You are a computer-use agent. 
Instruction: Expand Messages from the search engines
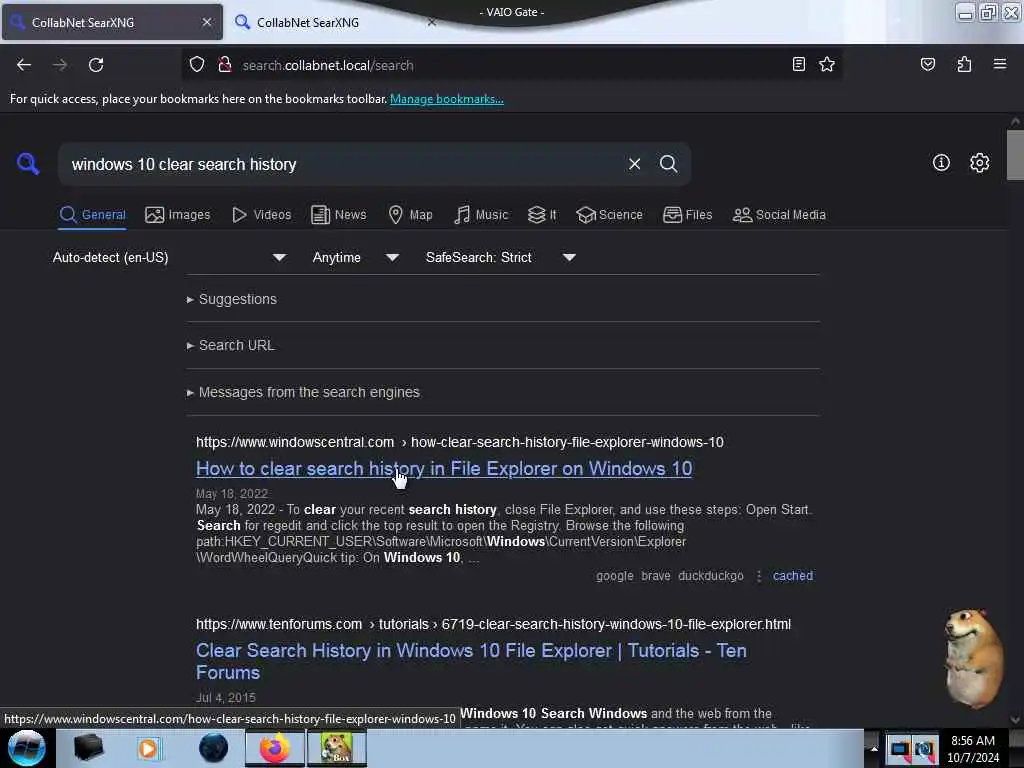[x=303, y=392]
